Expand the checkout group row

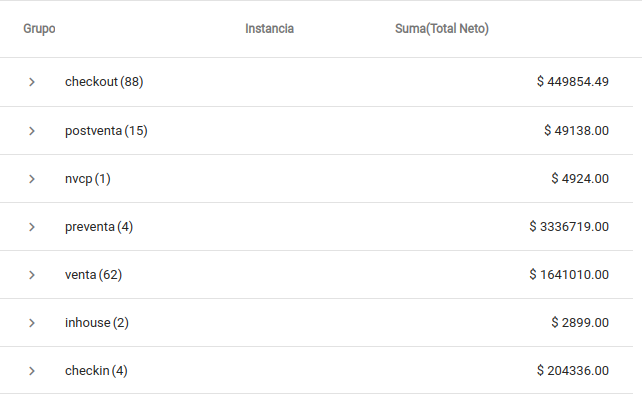(32, 82)
